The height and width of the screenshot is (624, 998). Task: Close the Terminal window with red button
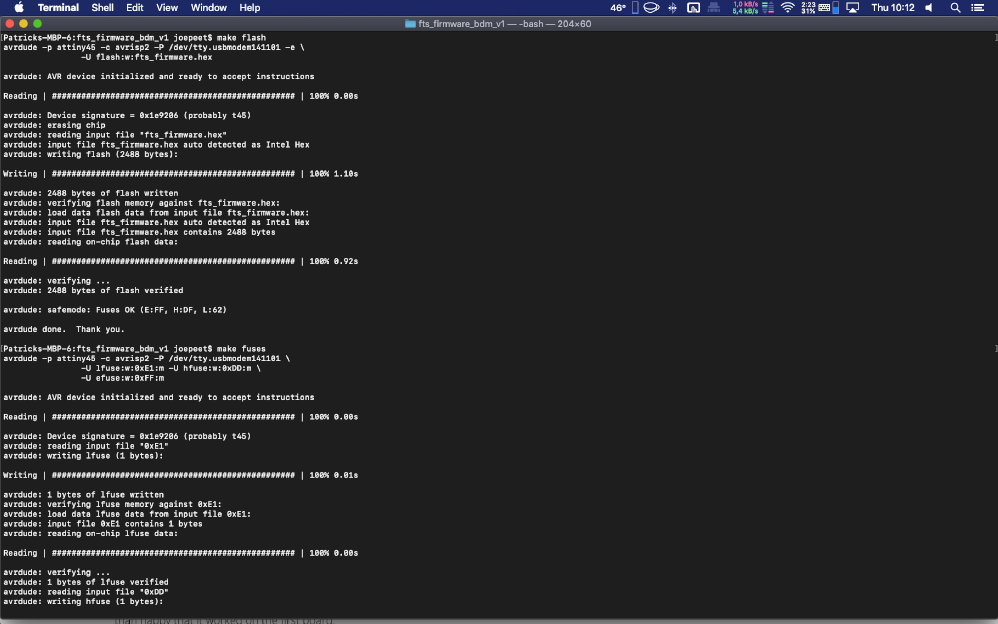pyautogui.click(x=10, y=24)
